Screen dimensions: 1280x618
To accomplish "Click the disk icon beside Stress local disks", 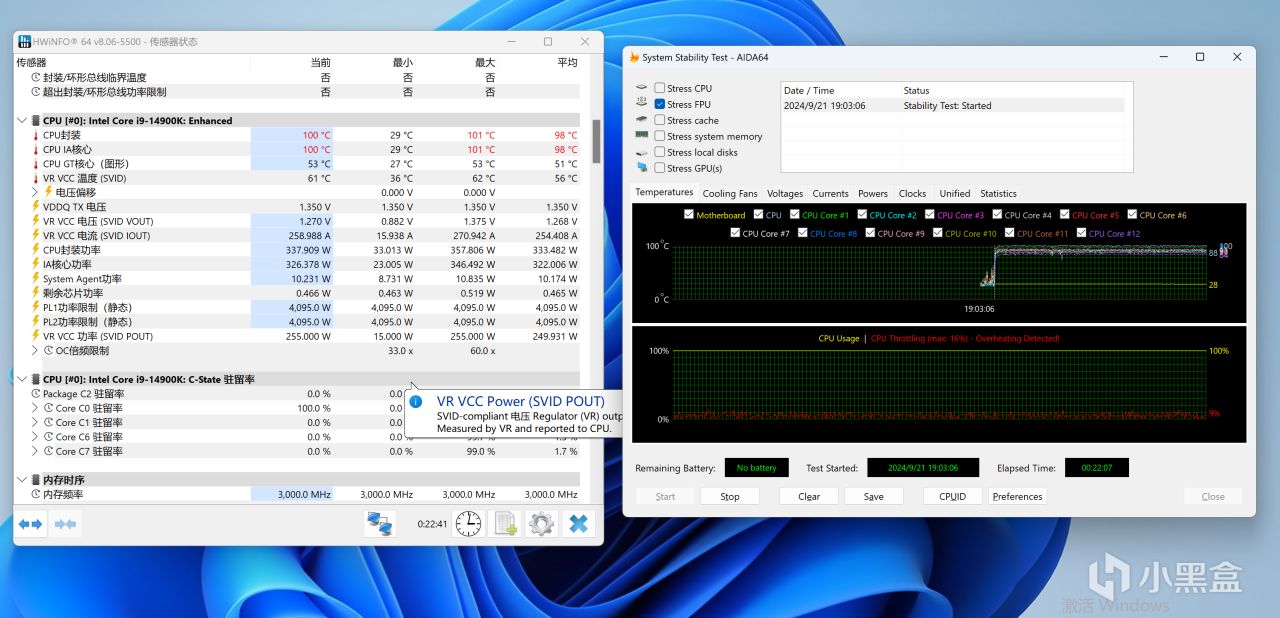I will (641, 152).
